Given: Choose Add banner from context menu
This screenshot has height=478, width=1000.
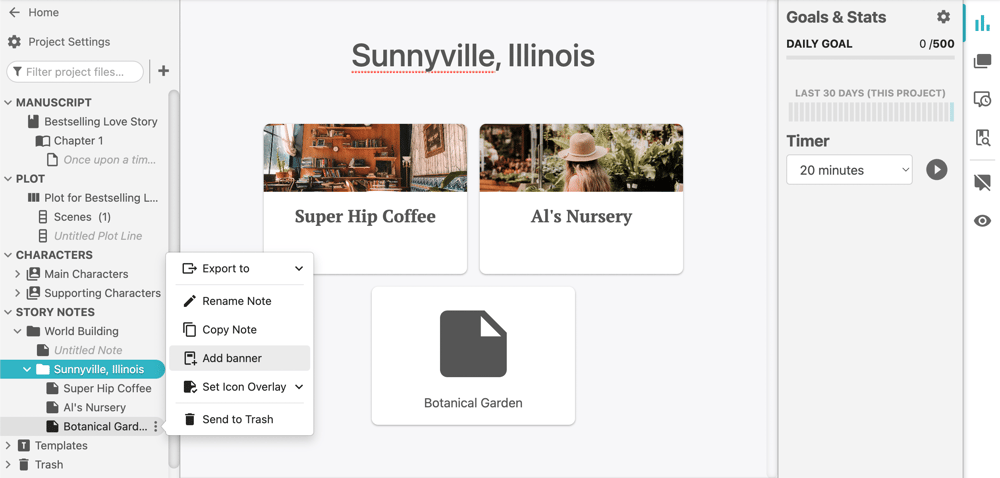Looking at the screenshot, I should click(x=240, y=358).
